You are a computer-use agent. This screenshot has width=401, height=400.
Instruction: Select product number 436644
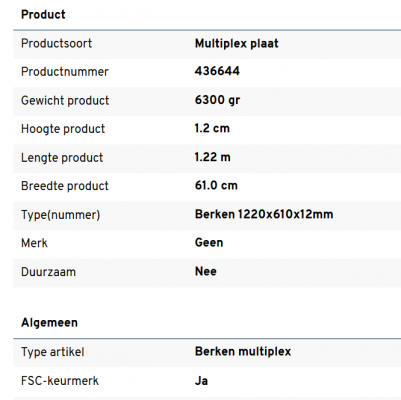(217, 71)
